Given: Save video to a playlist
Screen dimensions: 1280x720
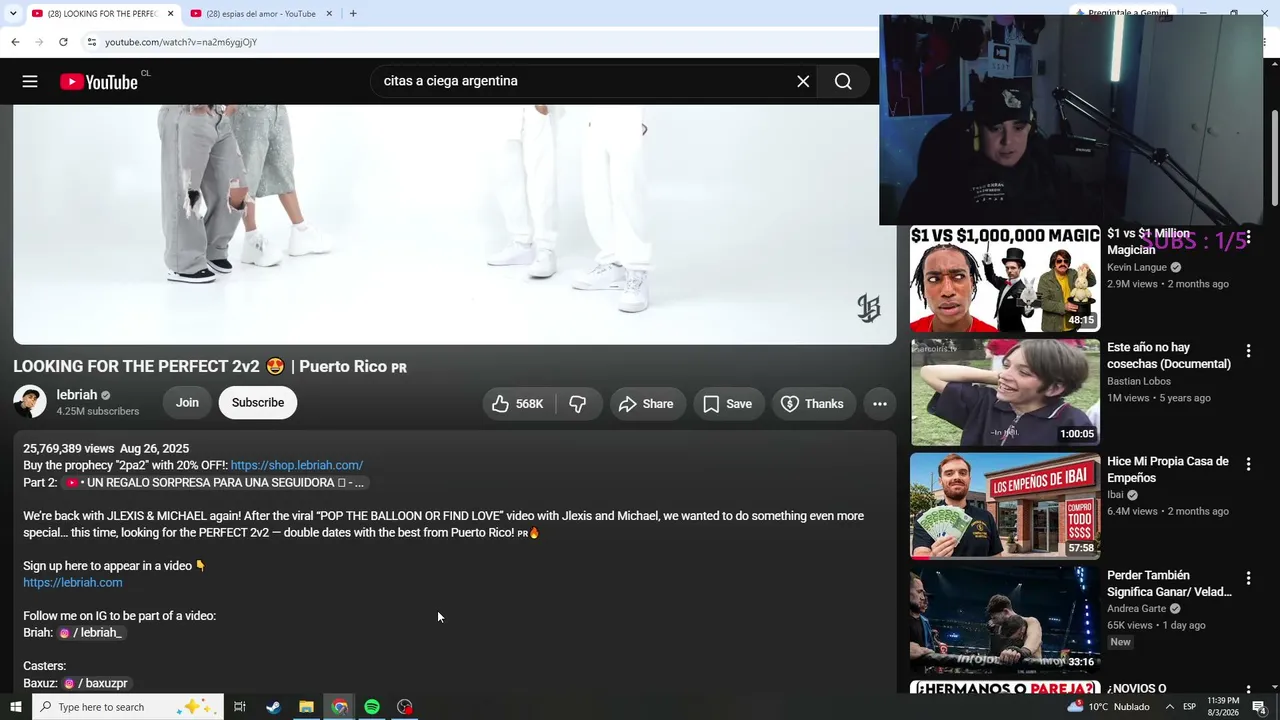Looking at the screenshot, I should [x=728, y=404].
